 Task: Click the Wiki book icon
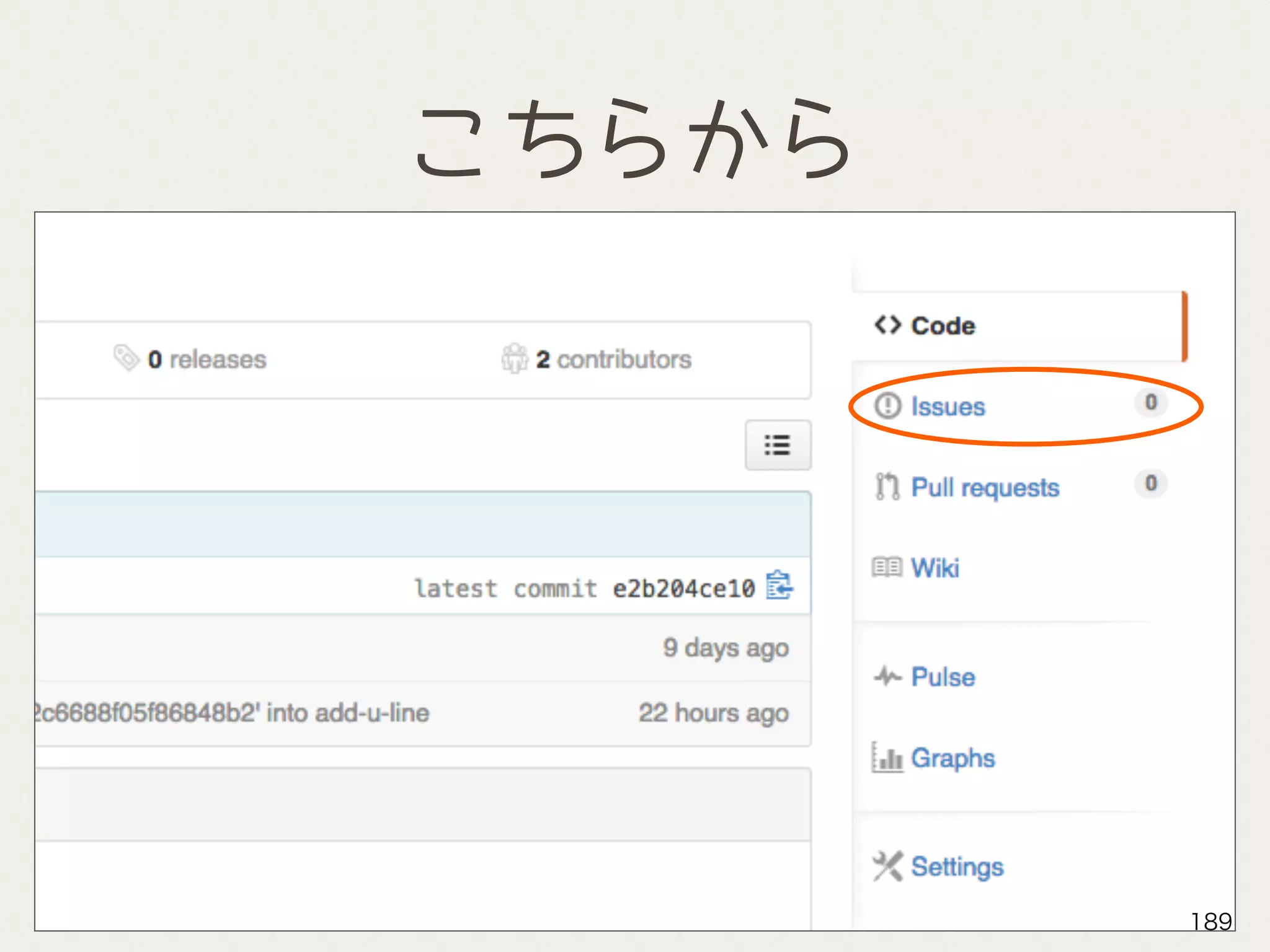pos(887,567)
